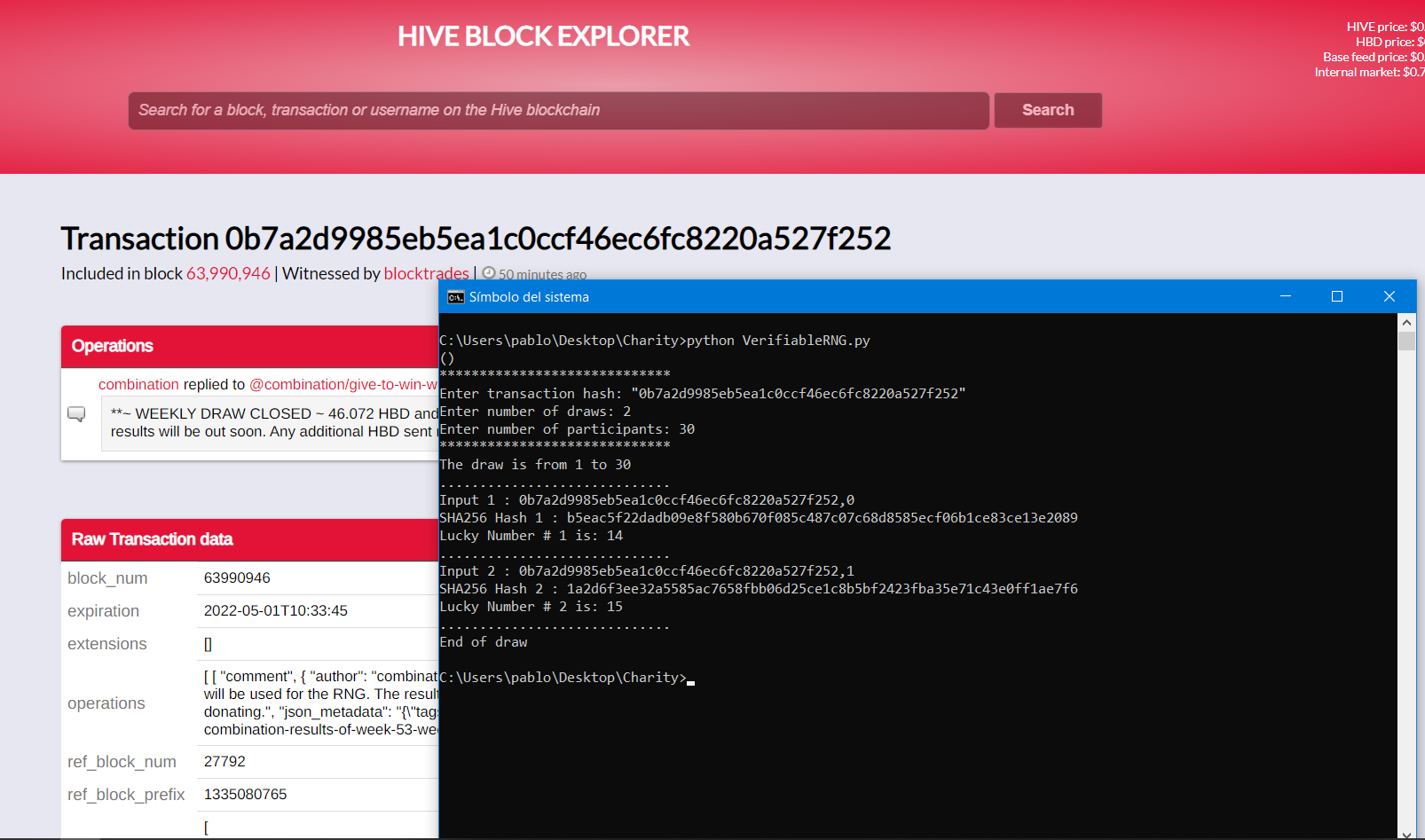The height and width of the screenshot is (840, 1425).
Task: Select the ref_block_prefix value 1335080765
Action: click(x=246, y=794)
